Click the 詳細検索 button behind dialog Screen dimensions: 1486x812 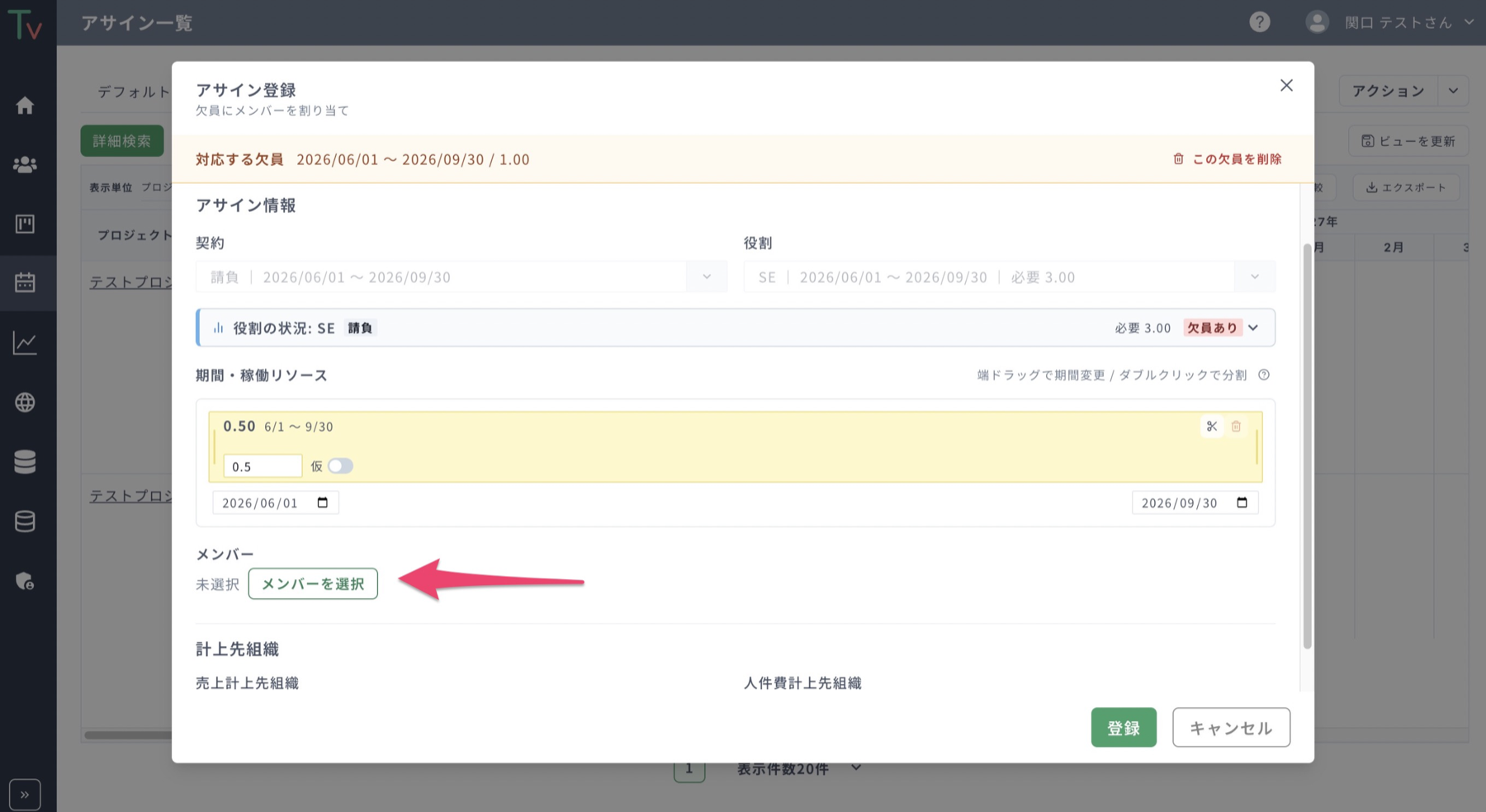pos(122,141)
